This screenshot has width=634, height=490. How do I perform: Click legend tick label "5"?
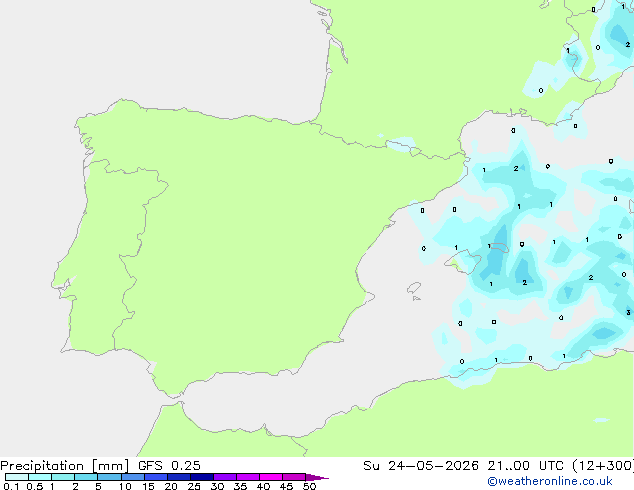point(98,486)
